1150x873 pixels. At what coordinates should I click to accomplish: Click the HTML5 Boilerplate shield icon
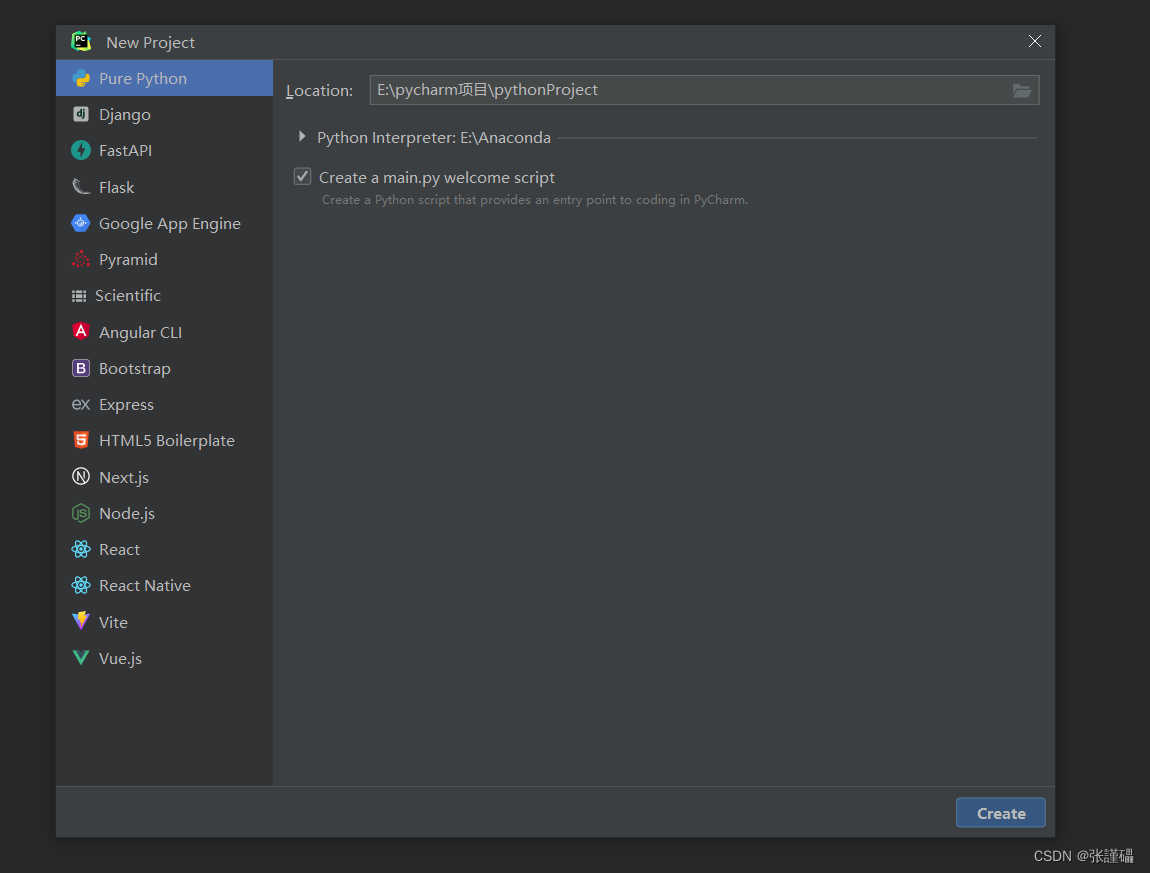coord(81,440)
